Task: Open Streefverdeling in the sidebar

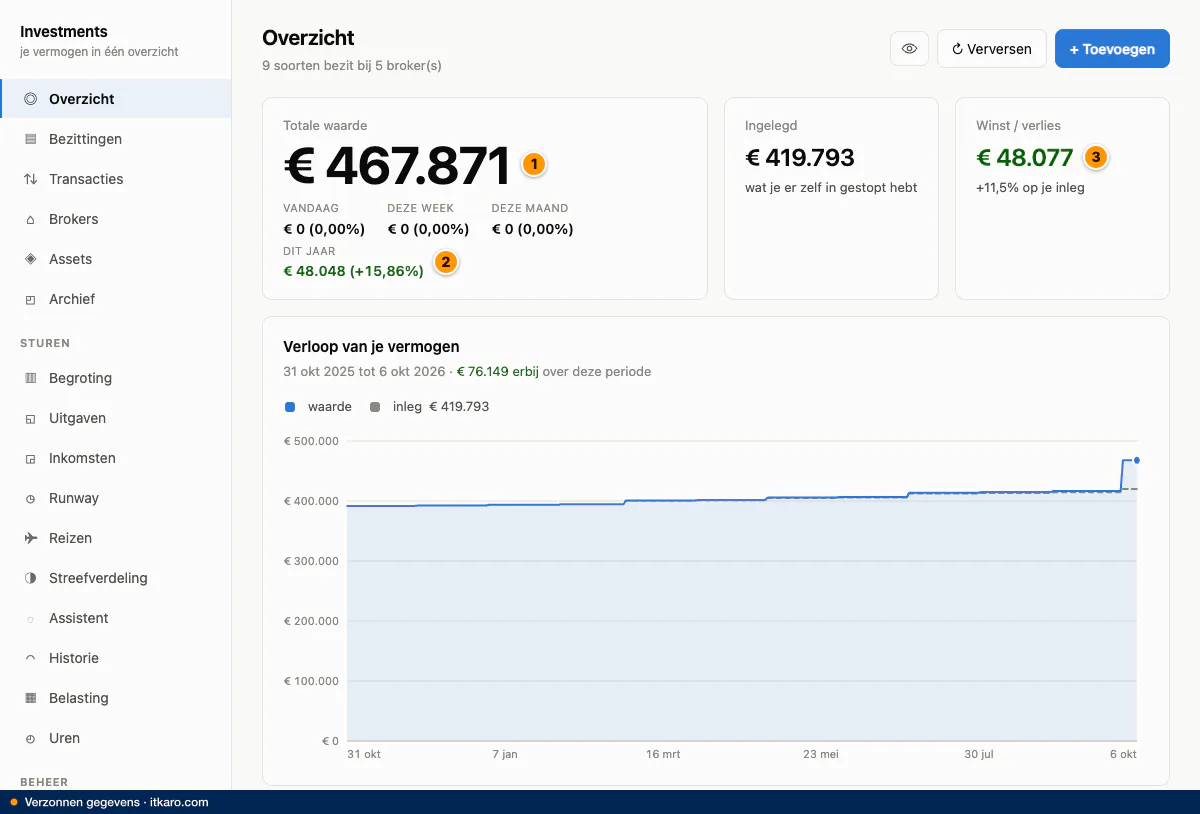Action: [116, 578]
